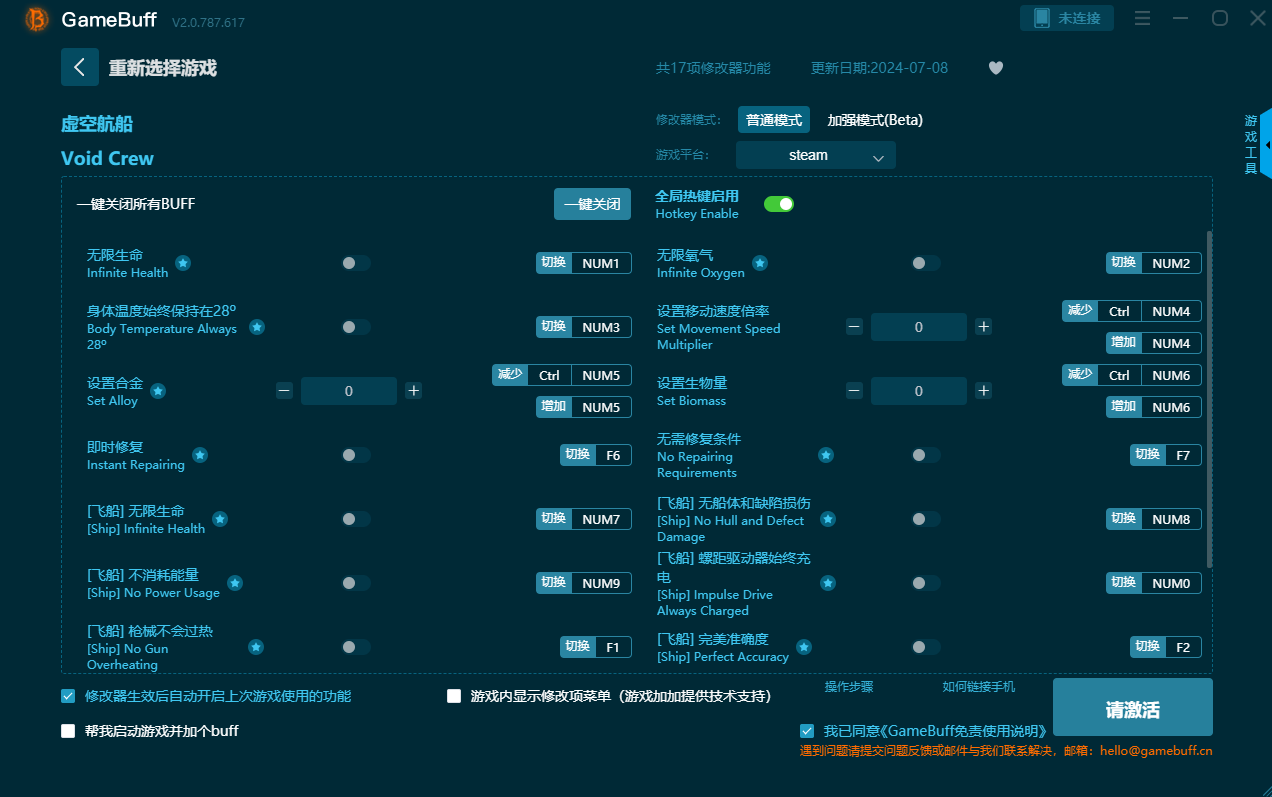Click the back arrow icon
1272x797 pixels.
coord(80,67)
